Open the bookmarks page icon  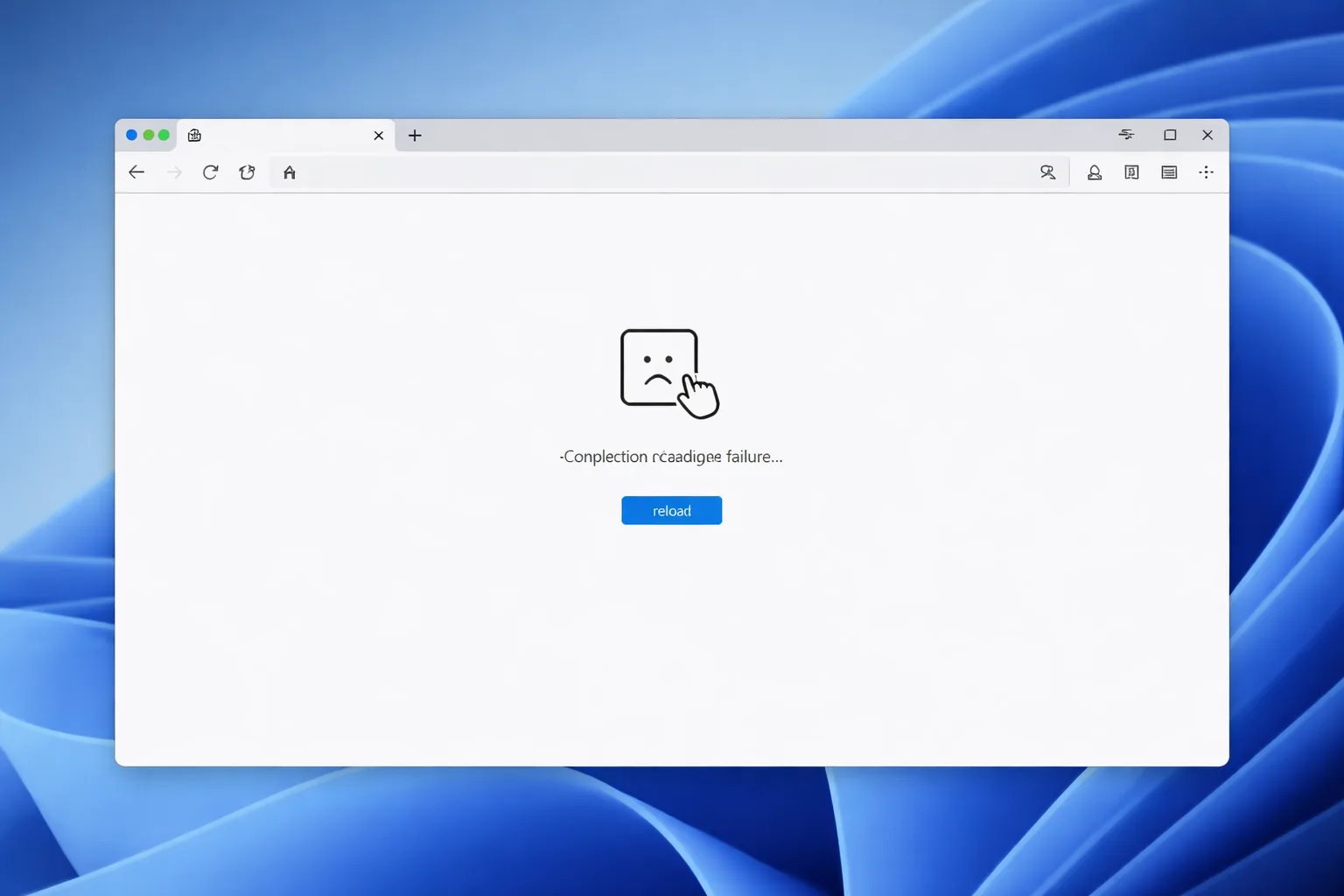[x=1131, y=172]
